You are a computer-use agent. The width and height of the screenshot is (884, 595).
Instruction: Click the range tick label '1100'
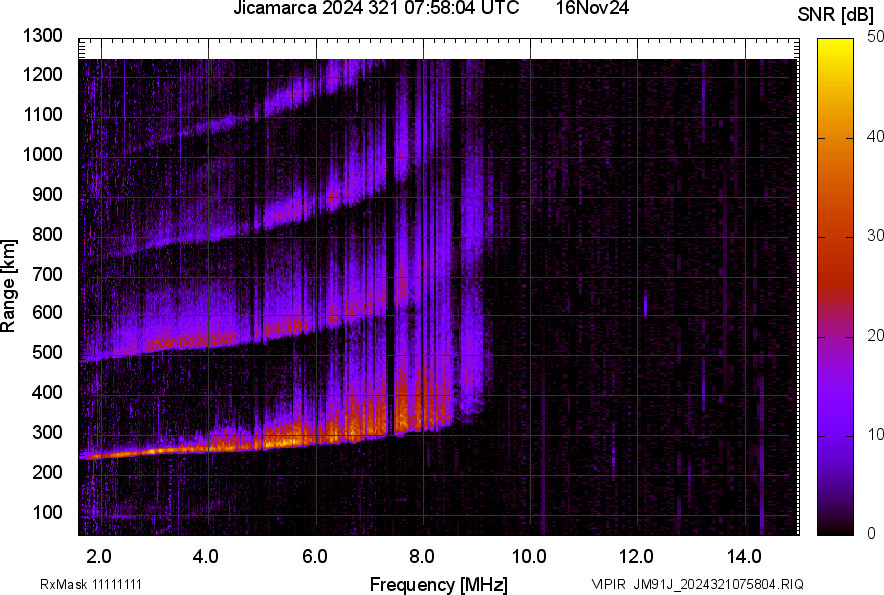42,114
